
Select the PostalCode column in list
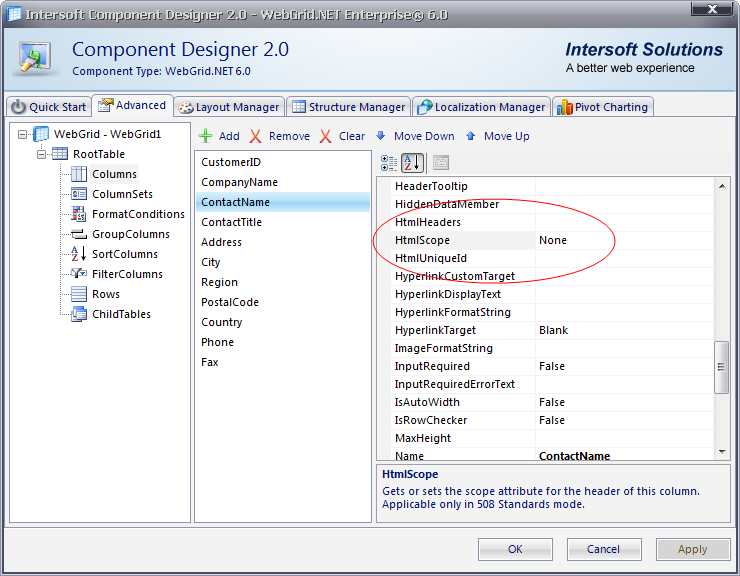pyautogui.click(x=283, y=302)
